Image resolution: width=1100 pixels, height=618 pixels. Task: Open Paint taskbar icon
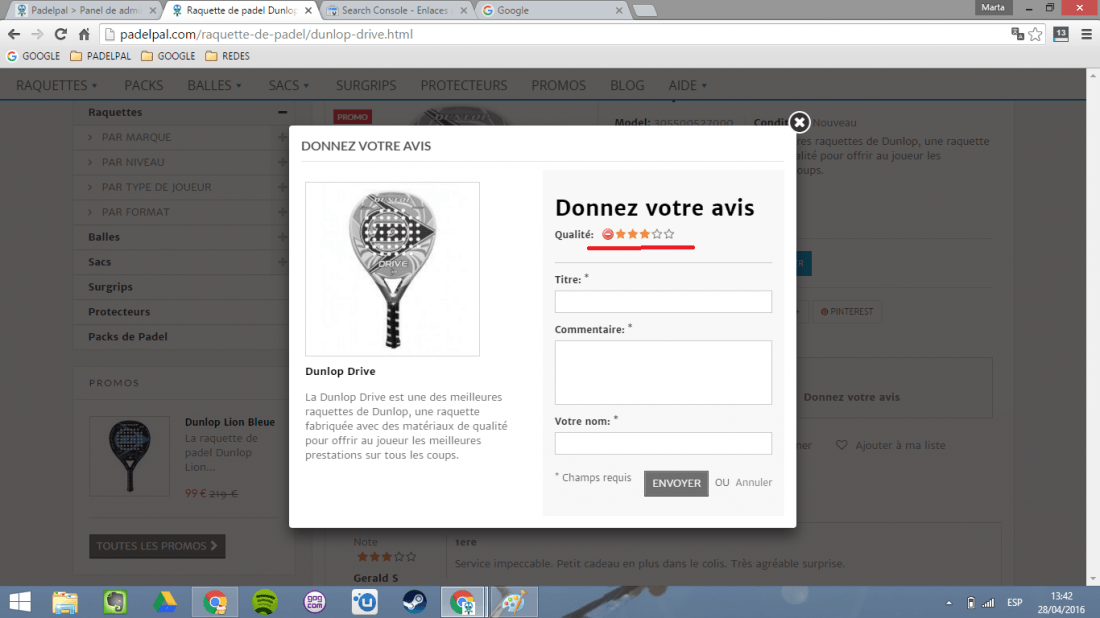pos(514,602)
